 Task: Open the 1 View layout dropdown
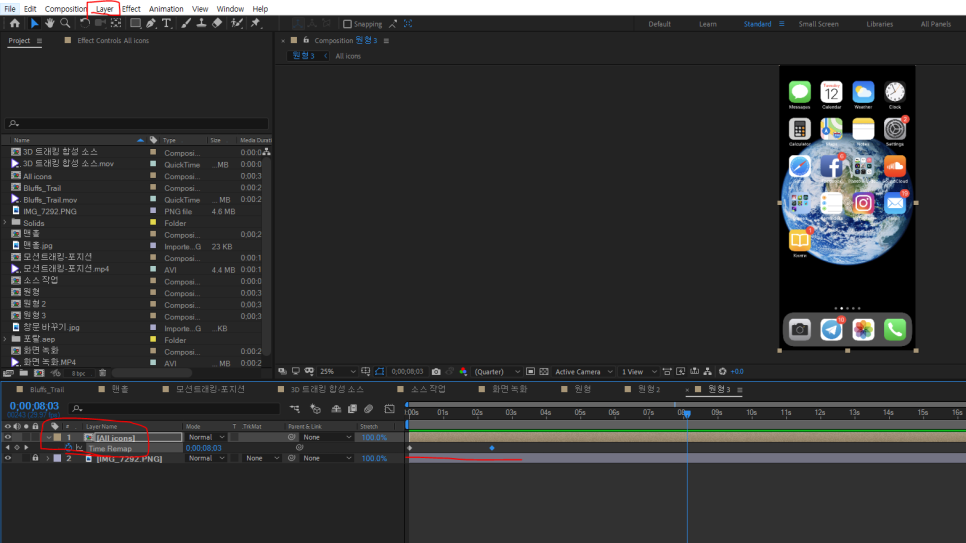(639, 372)
